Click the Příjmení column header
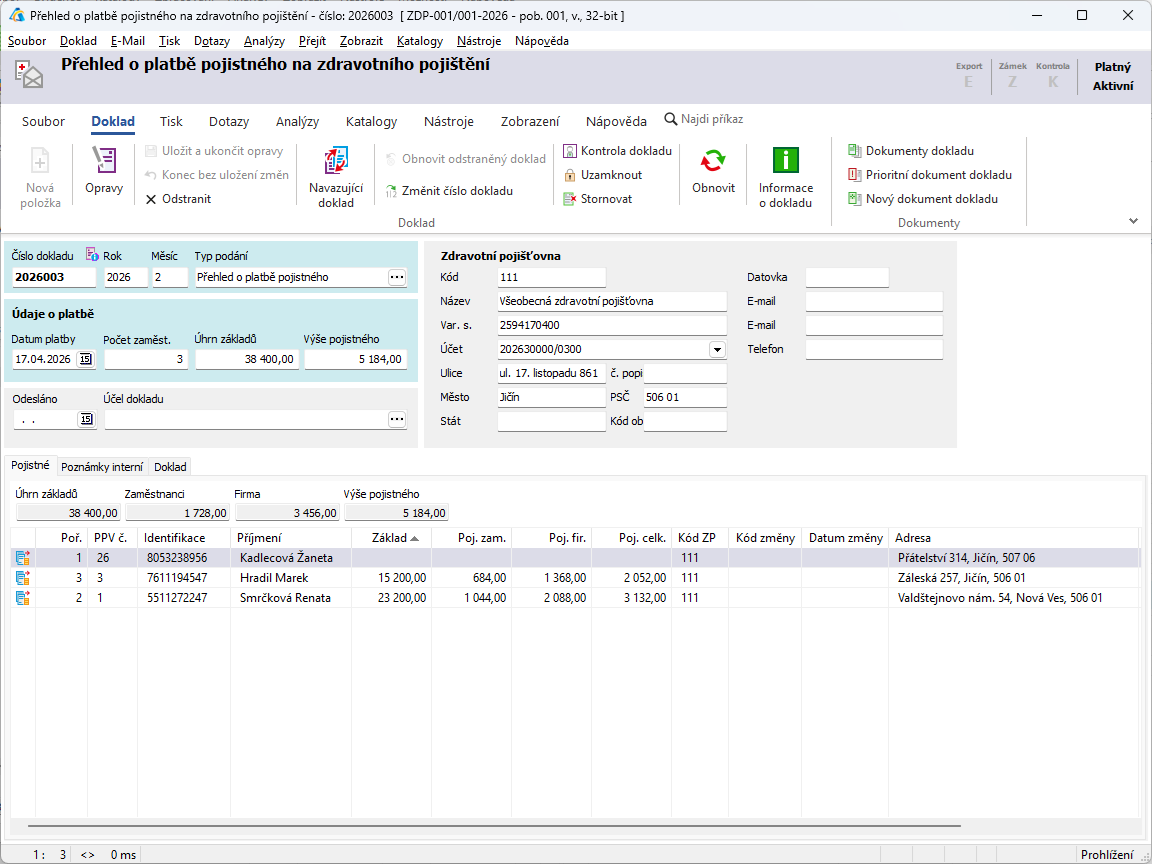Viewport: 1152px width, 864px height. [x=291, y=538]
